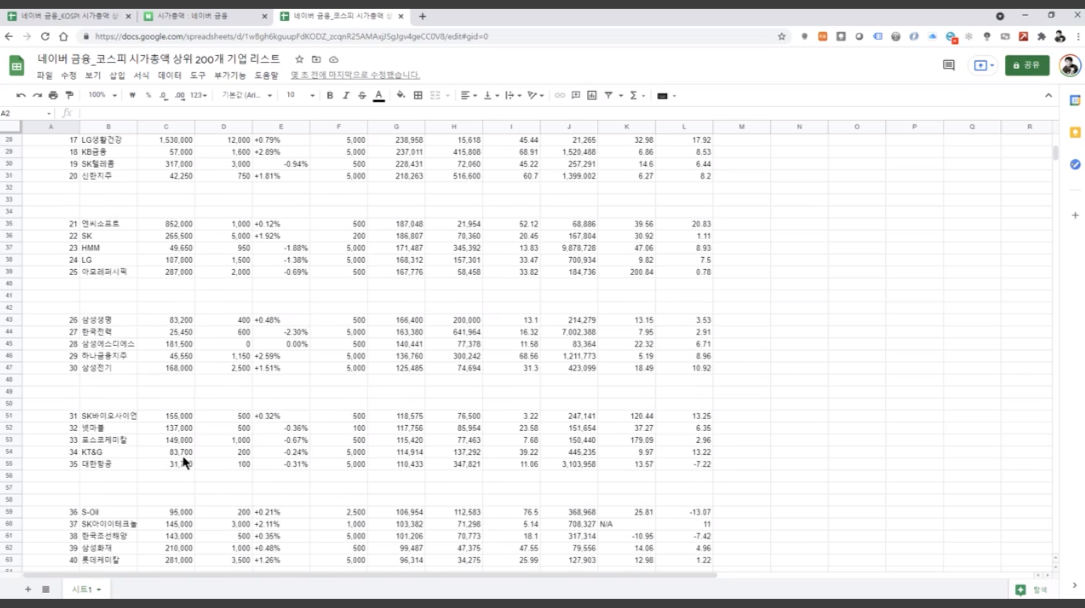Click the merge cells icon
Viewport: 1085px width, 608px height.
(435, 95)
